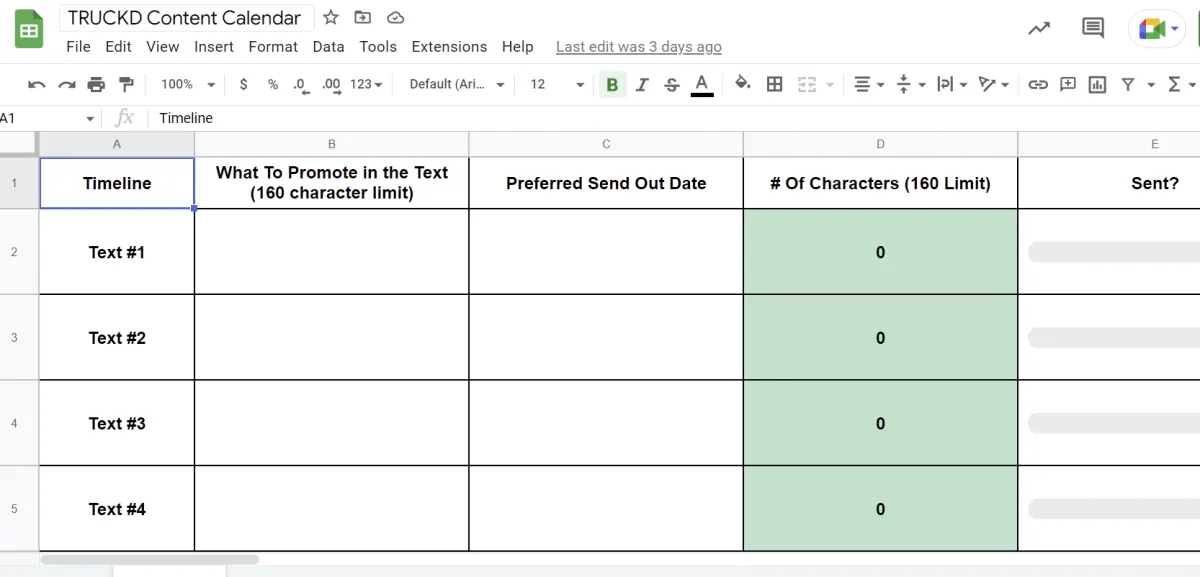Screen dimensions: 1200x577
Task: Select column D header
Action: point(880,144)
